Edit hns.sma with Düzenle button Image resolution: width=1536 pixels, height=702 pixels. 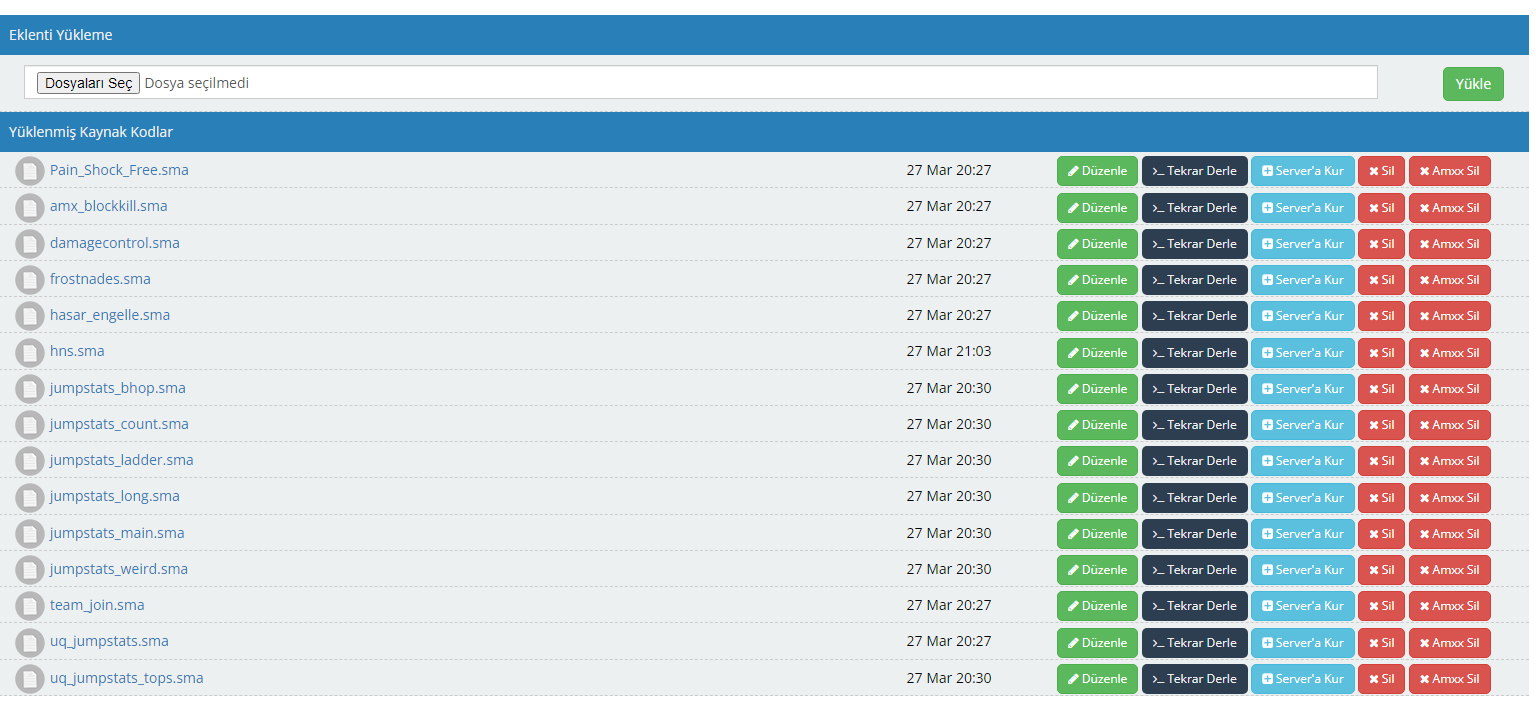[1097, 353]
